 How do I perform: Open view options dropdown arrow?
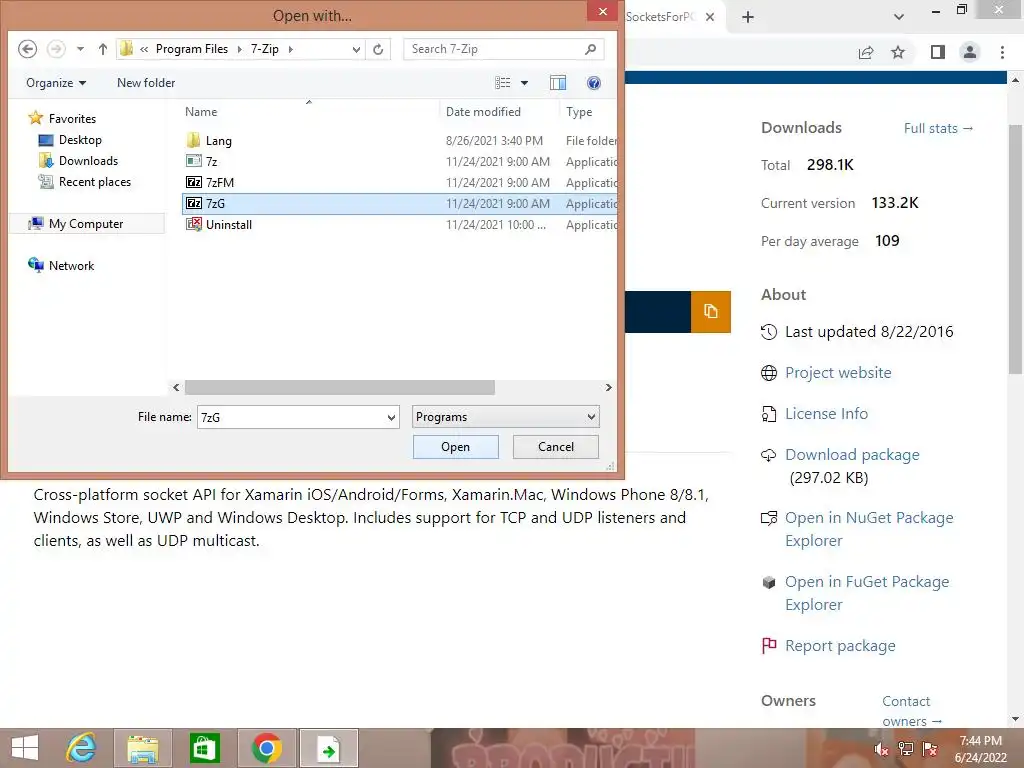pos(524,83)
